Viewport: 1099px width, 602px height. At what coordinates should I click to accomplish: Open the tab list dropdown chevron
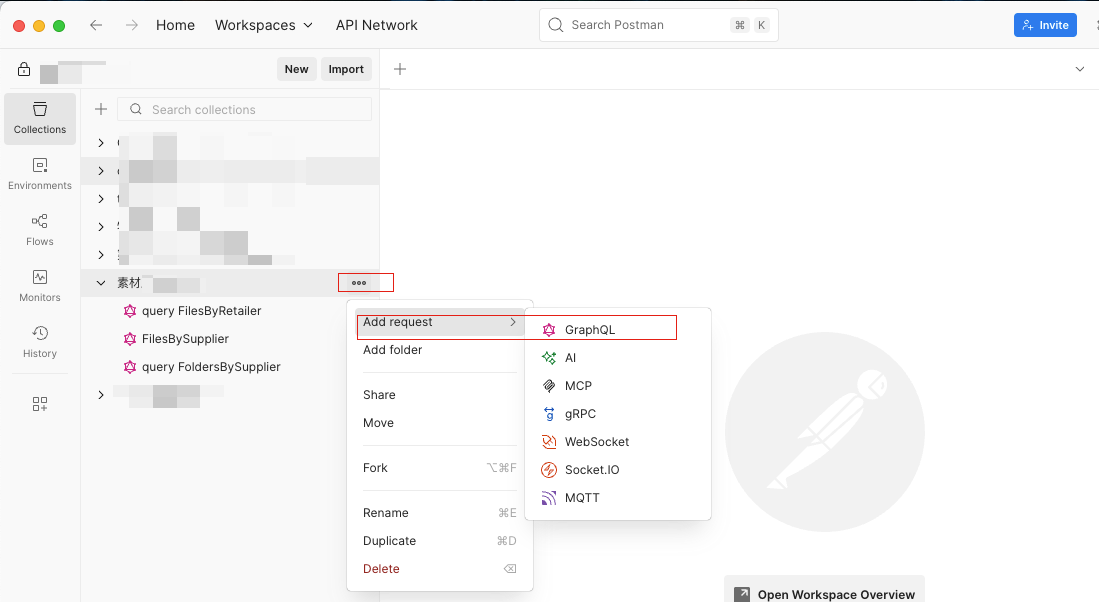click(1079, 69)
